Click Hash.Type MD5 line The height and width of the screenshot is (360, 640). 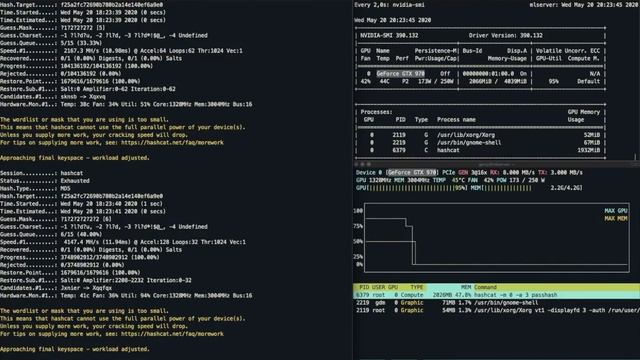coord(36,189)
